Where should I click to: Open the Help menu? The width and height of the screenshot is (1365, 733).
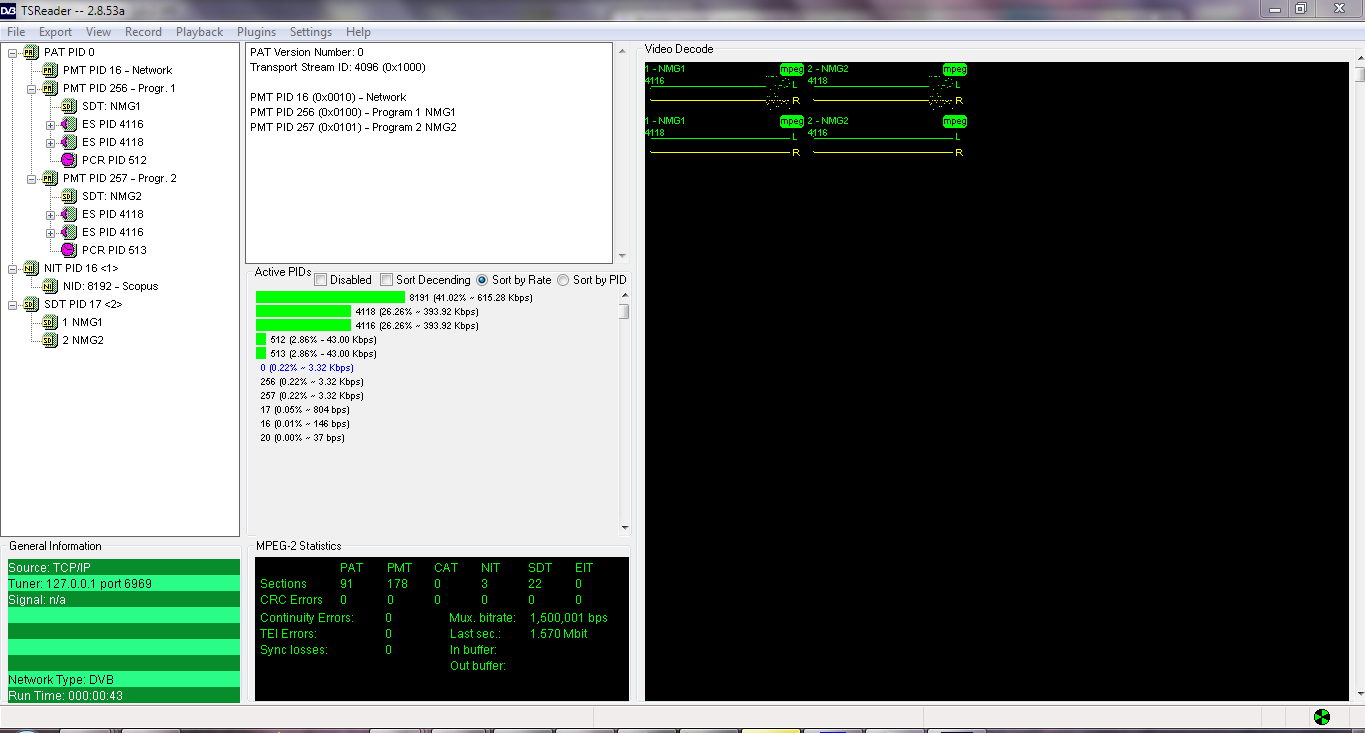pos(358,32)
